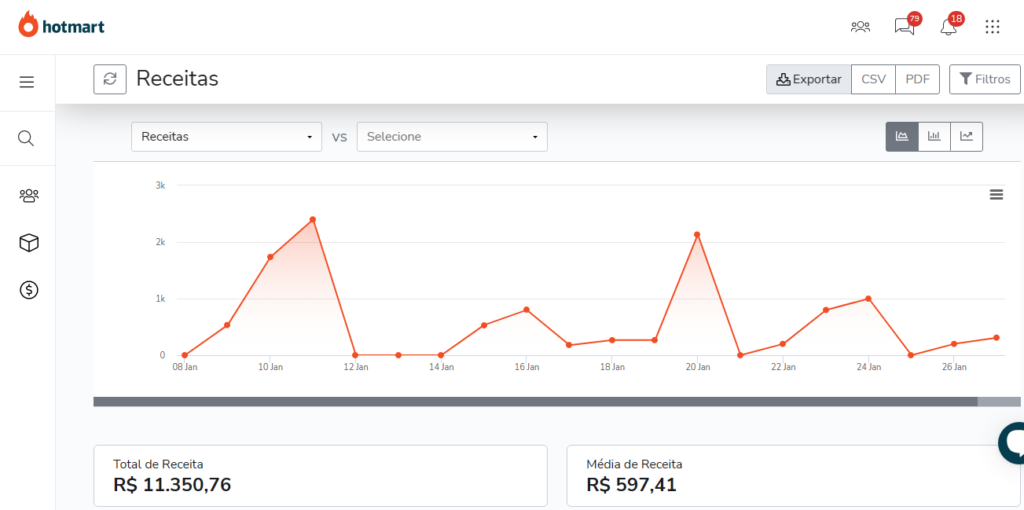Open the sidebar users group icon
The height and width of the screenshot is (510, 1024).
29,196
